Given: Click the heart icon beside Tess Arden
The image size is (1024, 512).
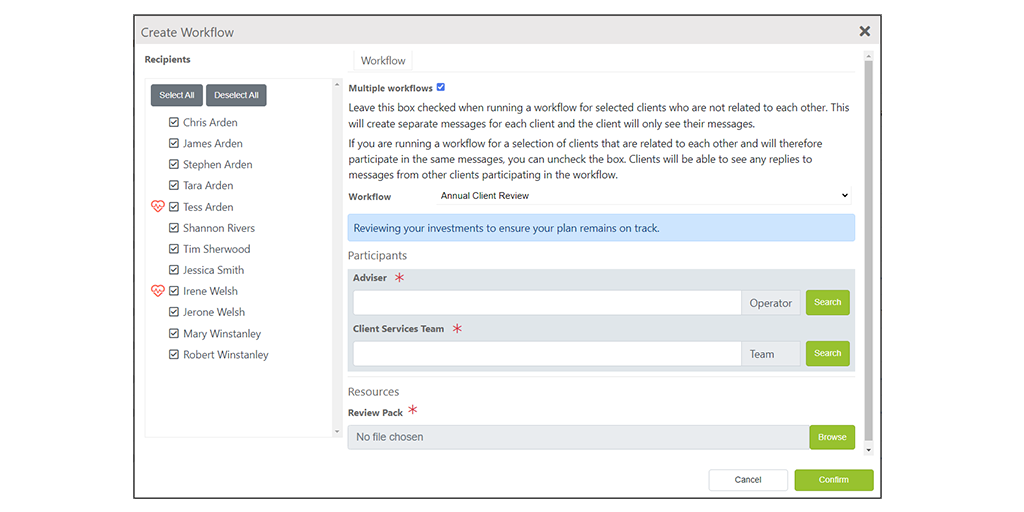Looking at the screenshot, I should (157, 207).
